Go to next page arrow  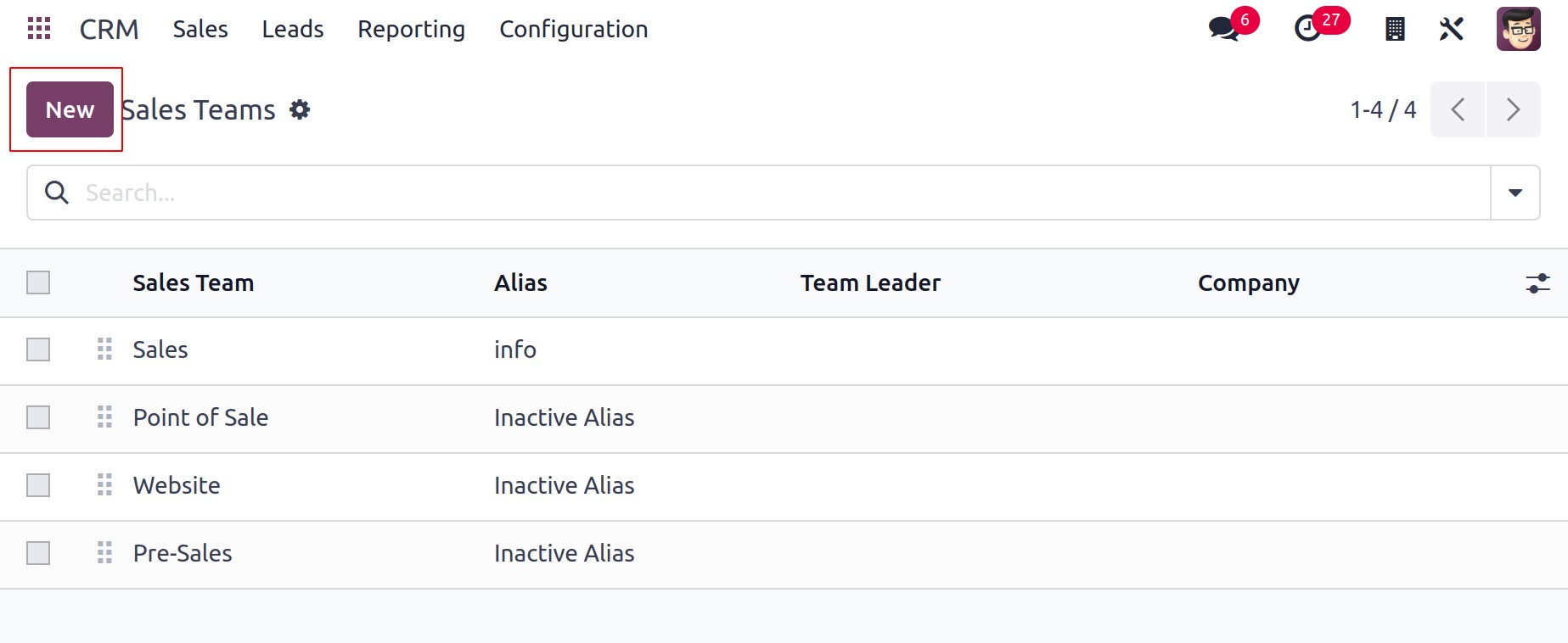point(1513,109)
